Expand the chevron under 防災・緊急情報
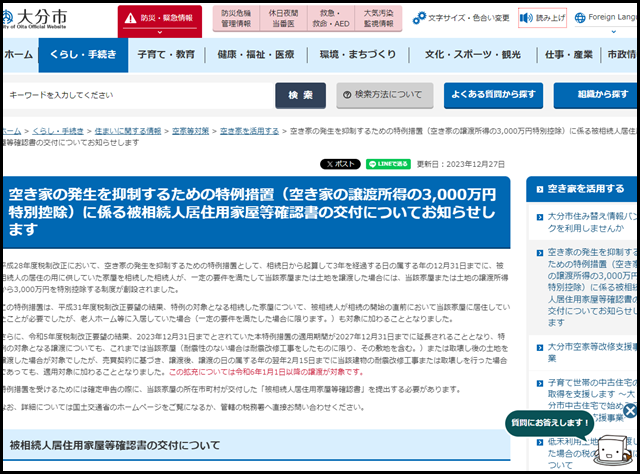This screenshot has height=474, width=640. pos(160,32)
